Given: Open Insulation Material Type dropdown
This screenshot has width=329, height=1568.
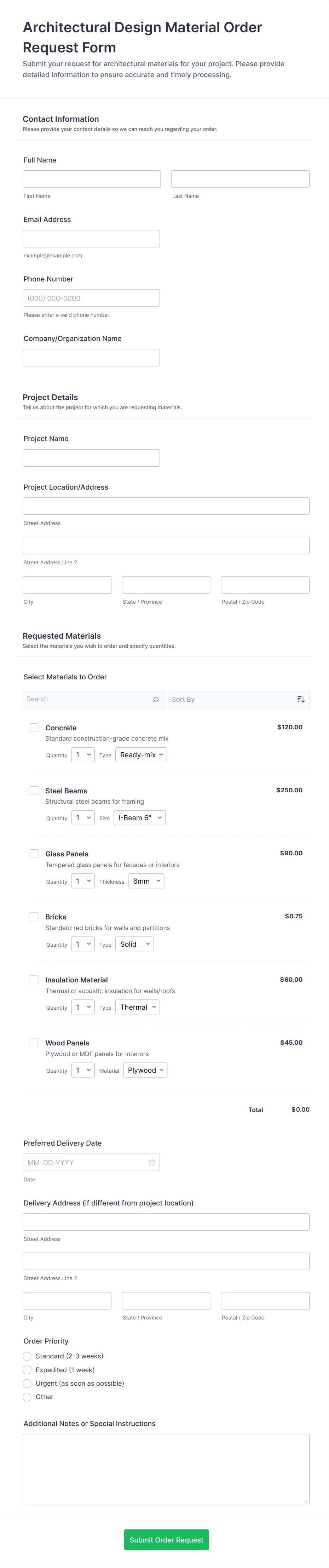Looking at the screenshot, I should [138, 1007].
